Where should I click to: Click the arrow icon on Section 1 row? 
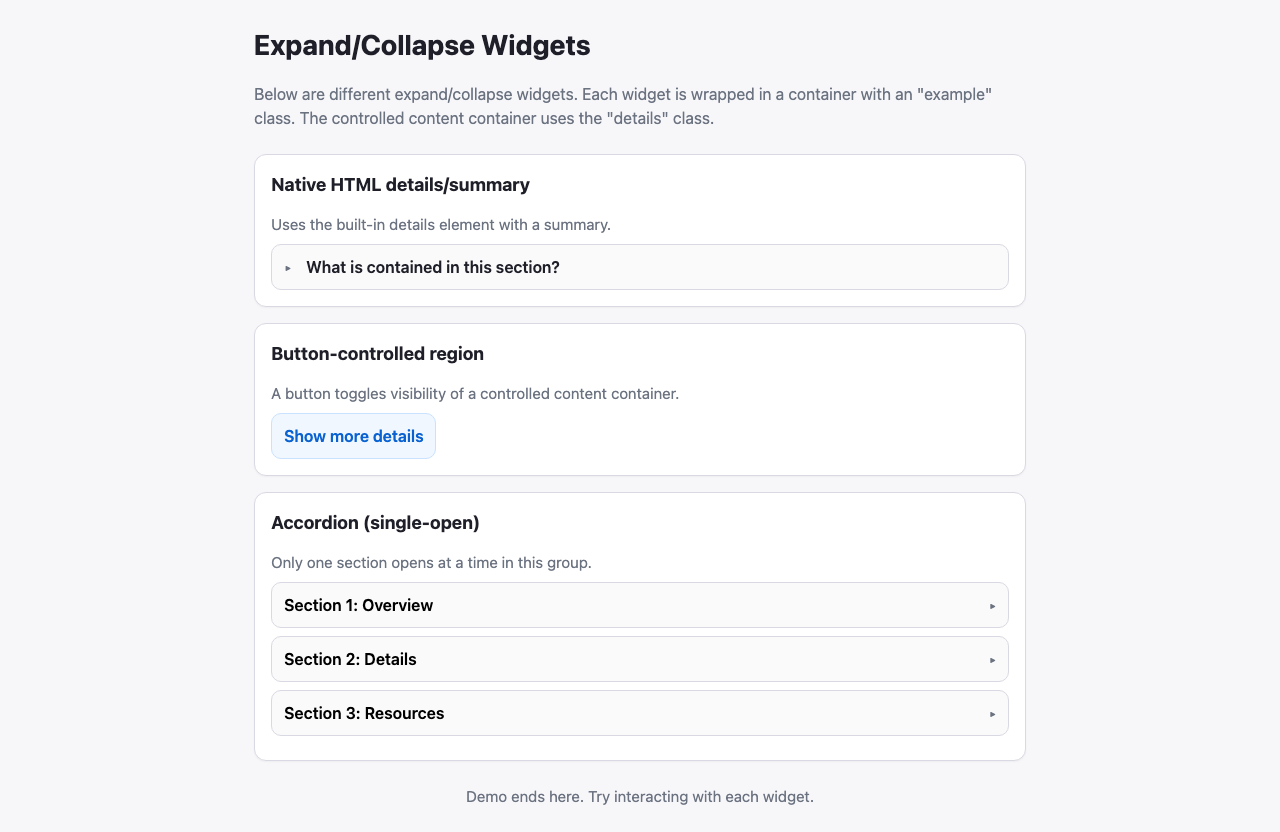point(993,606)
